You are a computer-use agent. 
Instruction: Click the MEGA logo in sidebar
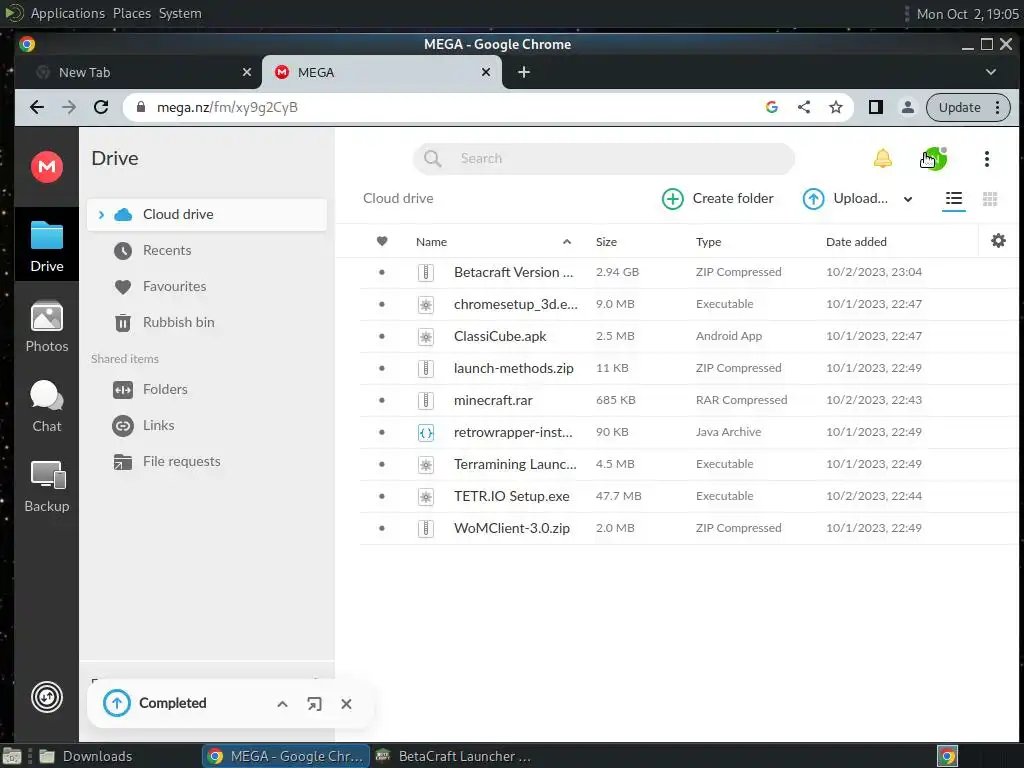click(46, 167)
